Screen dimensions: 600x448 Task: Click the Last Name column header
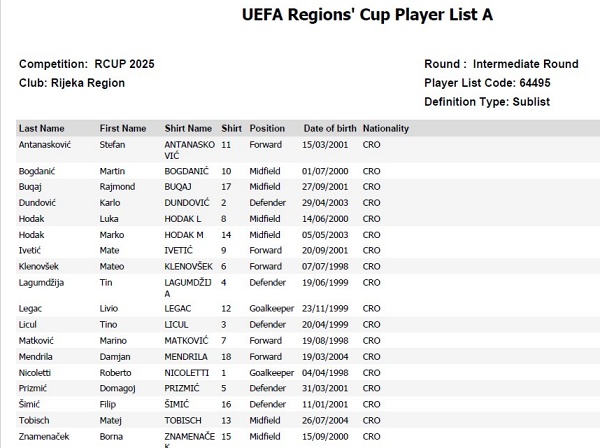[x=41, y=129]
